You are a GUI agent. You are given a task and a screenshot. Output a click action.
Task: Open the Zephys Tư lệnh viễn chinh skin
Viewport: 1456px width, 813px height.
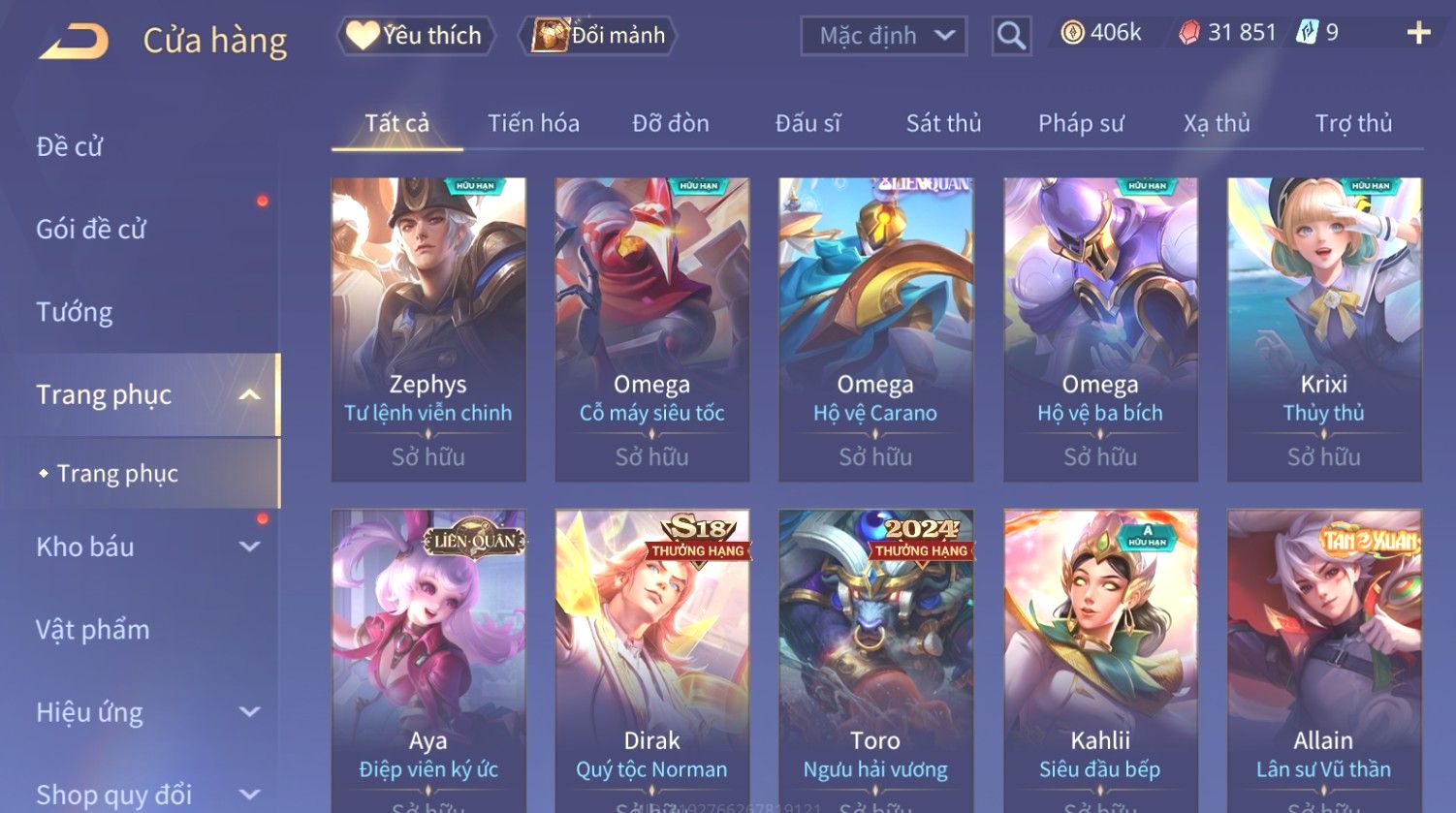(428, 329)
